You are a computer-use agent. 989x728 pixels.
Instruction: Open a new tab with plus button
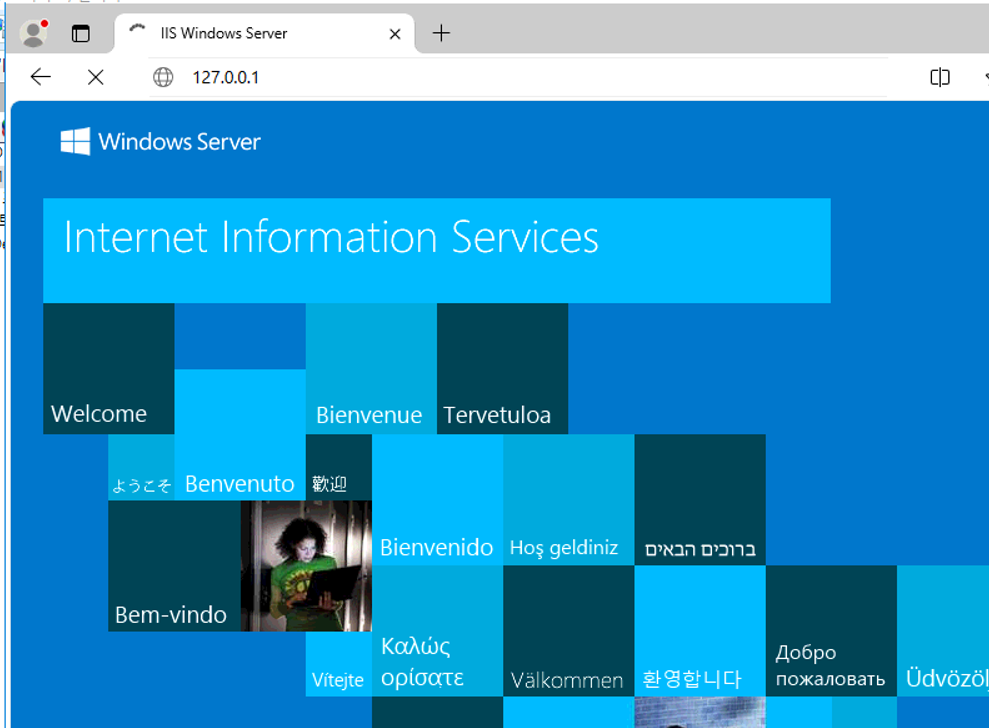point(442,33)
